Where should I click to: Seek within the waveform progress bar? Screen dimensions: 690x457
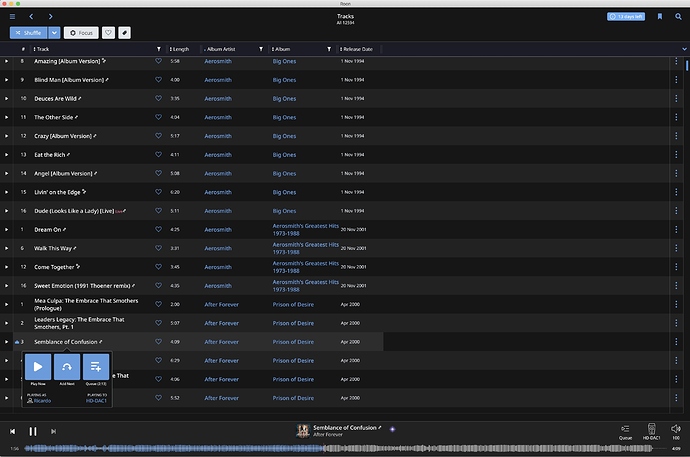point(338,448)
